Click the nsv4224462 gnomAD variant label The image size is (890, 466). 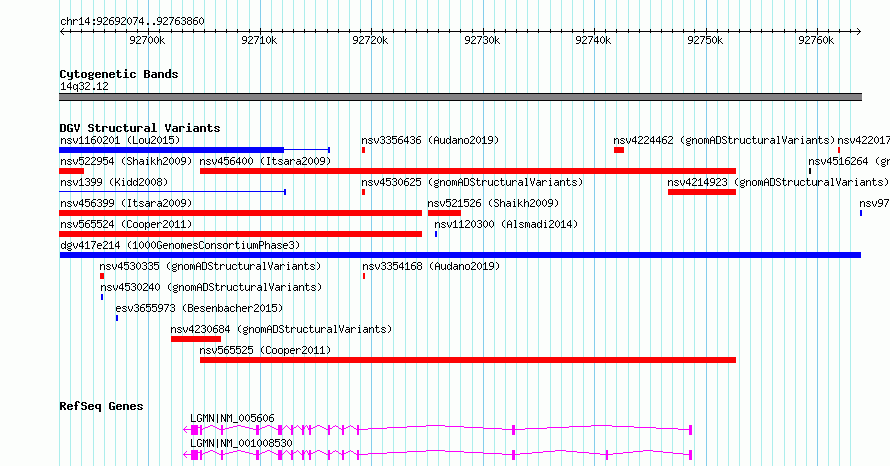coord(724,140)
